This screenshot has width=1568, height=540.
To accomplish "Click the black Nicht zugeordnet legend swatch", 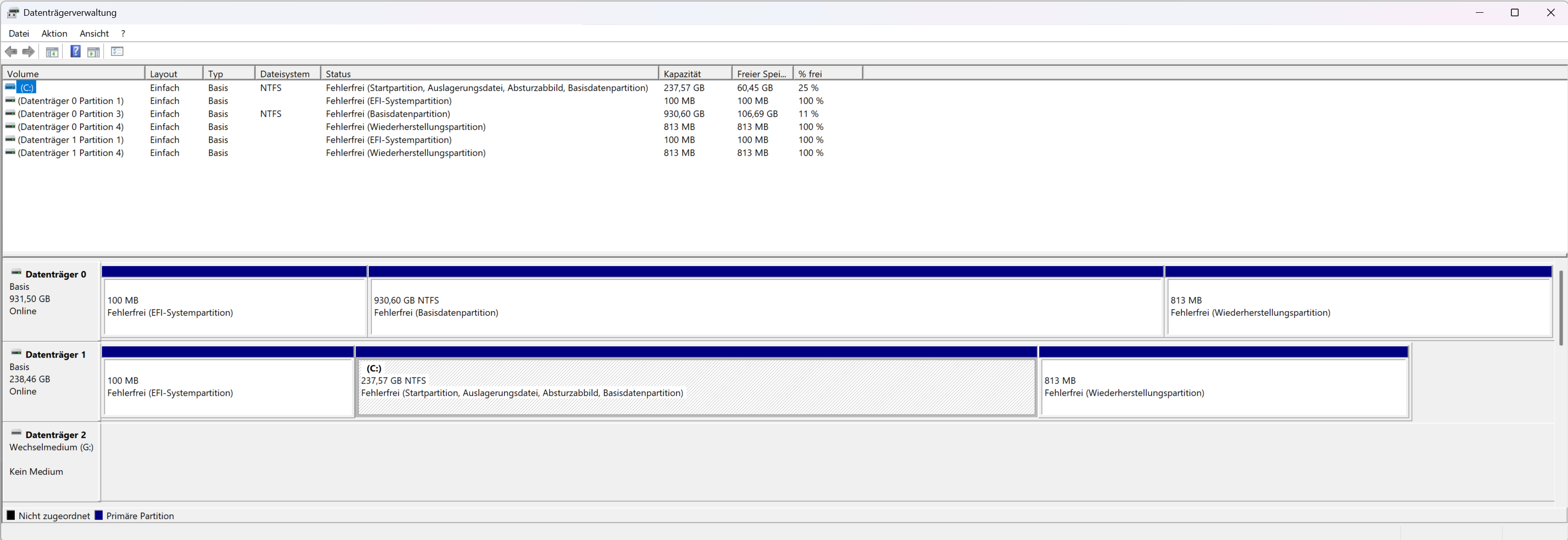I will [x=10, y=516].
